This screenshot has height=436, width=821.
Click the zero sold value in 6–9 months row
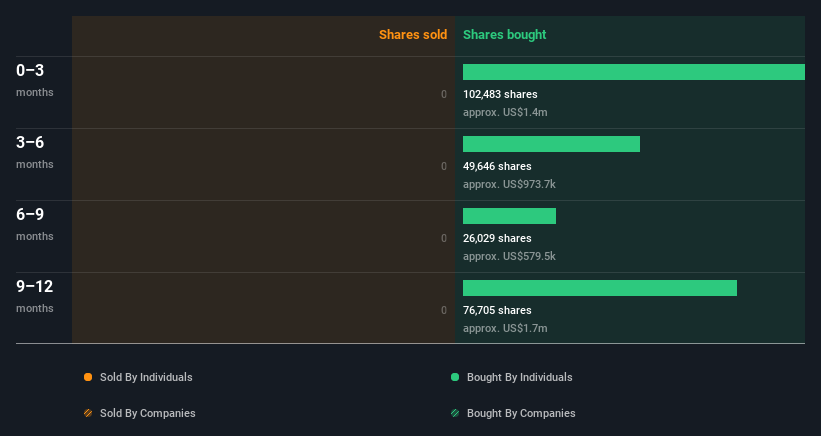click(444, 238)
